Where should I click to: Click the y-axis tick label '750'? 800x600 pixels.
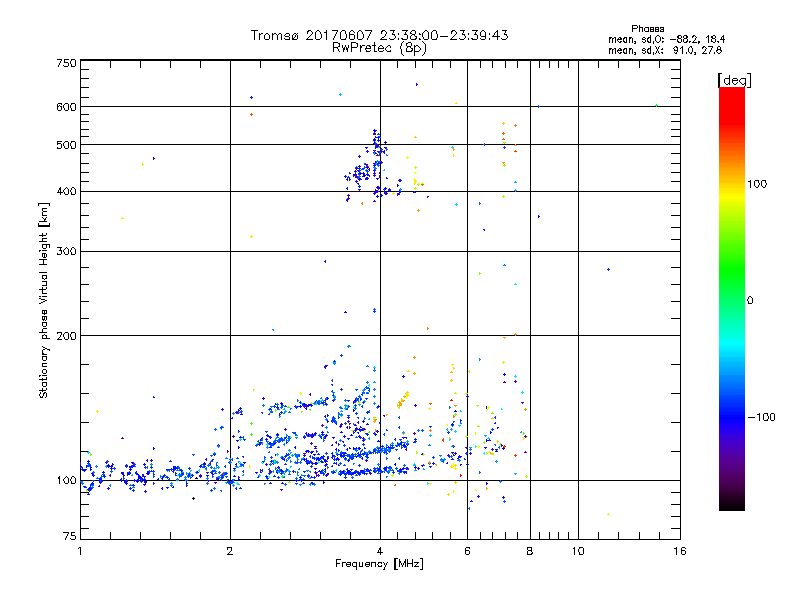tap(67, 63)
